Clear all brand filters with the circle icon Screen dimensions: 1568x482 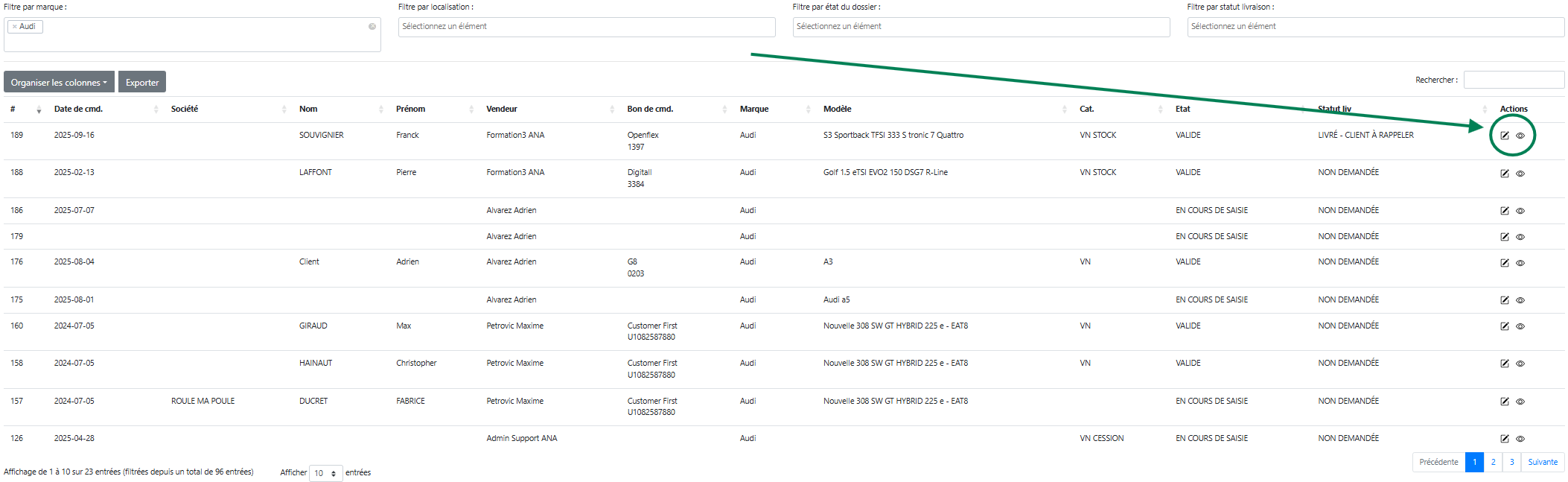click(x=372, y=27)
